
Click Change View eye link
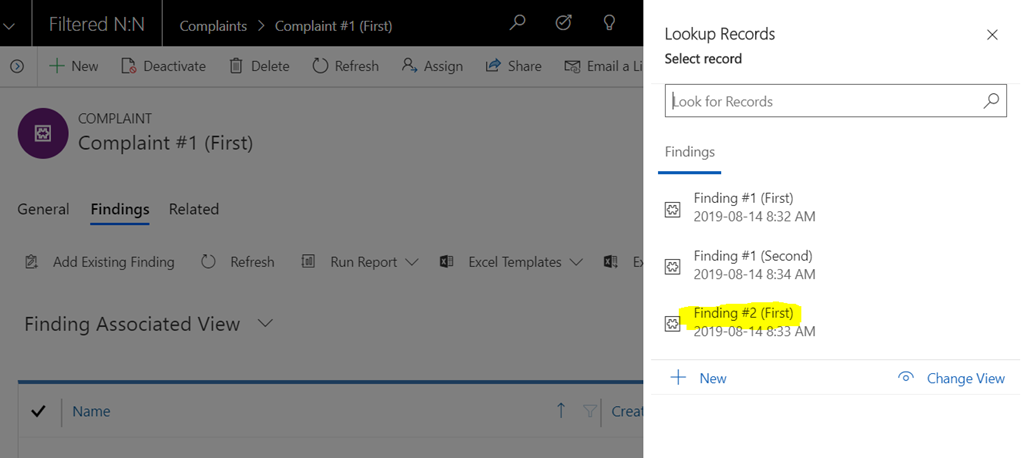tap(952, 378)
